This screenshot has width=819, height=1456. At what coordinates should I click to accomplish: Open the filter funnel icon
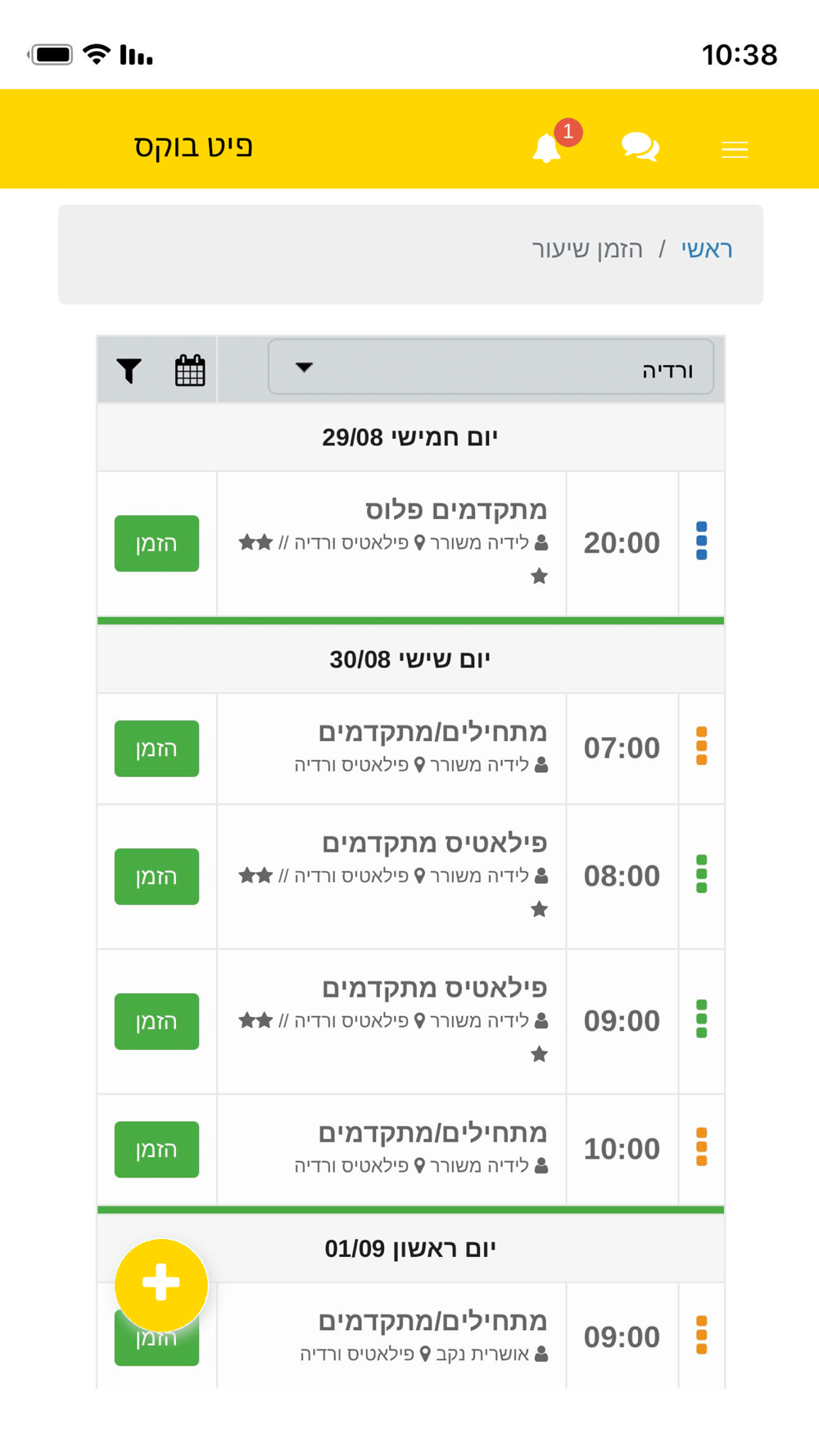tap(129, 371)
